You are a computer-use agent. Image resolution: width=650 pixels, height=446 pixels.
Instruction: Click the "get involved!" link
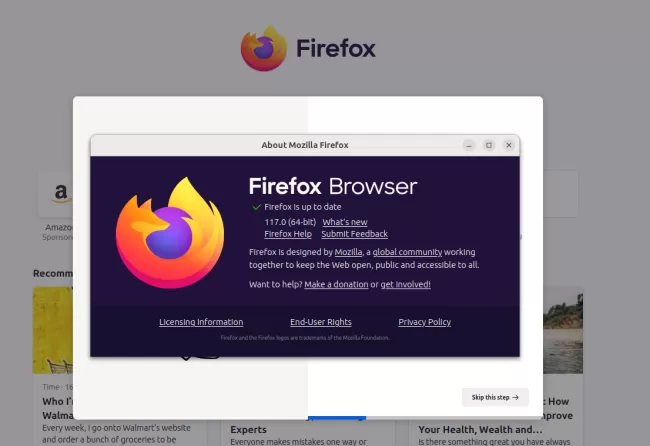click(405, 285)
